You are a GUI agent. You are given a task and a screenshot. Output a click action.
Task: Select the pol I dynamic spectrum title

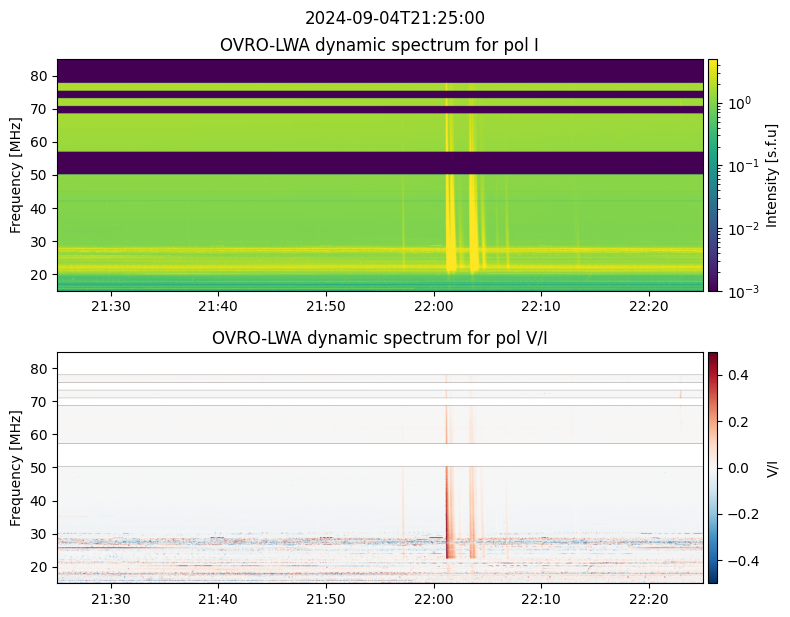coord(380,45)
